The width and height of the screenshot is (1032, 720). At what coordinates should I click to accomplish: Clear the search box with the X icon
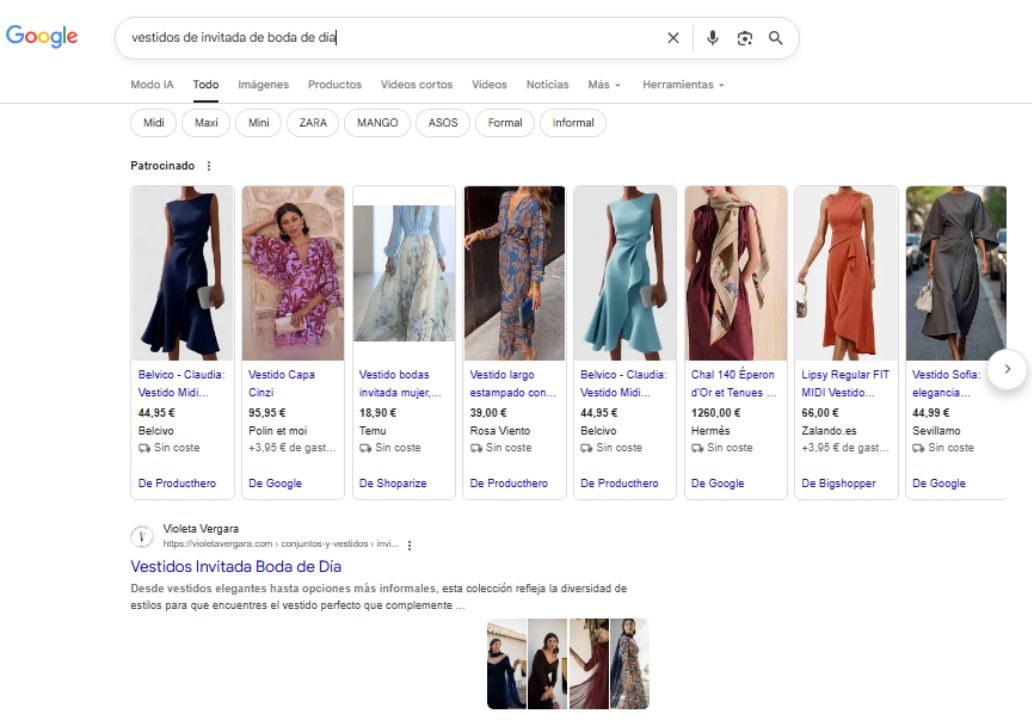673,38
